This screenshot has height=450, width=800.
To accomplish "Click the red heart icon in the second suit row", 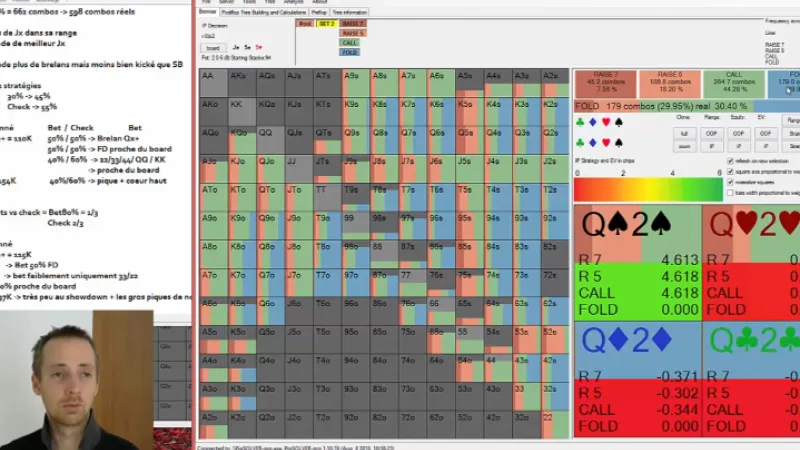I will pos(606,142).
